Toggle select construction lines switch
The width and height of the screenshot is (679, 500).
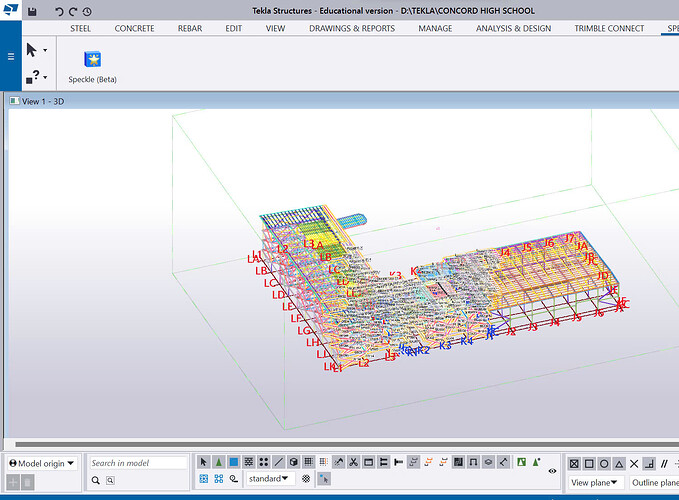pos(278,462)
